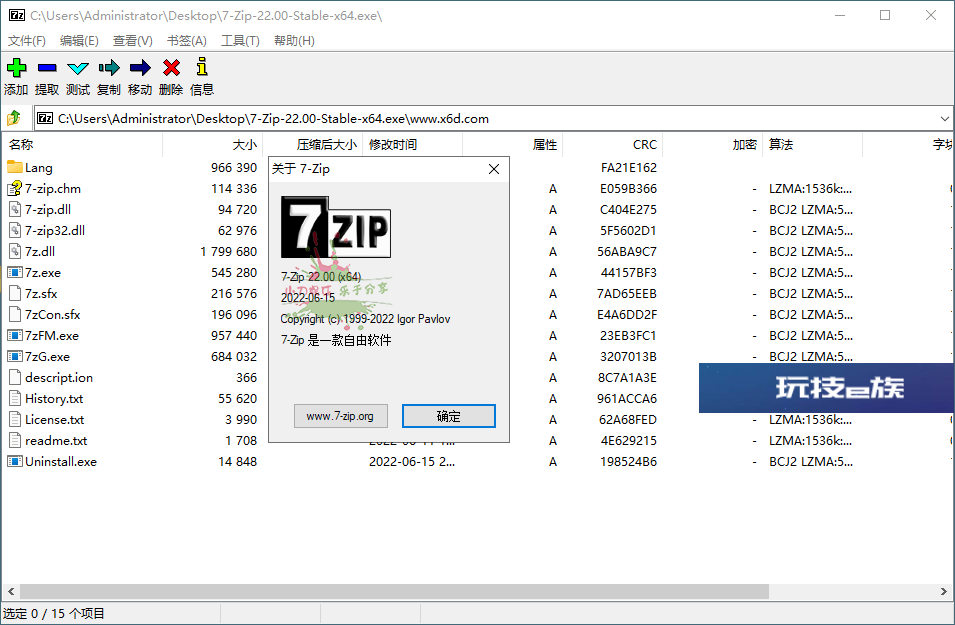Screen dimensions: 955x625
Task: Select the 7zG.exe application icon
Action: click(15, 356)
